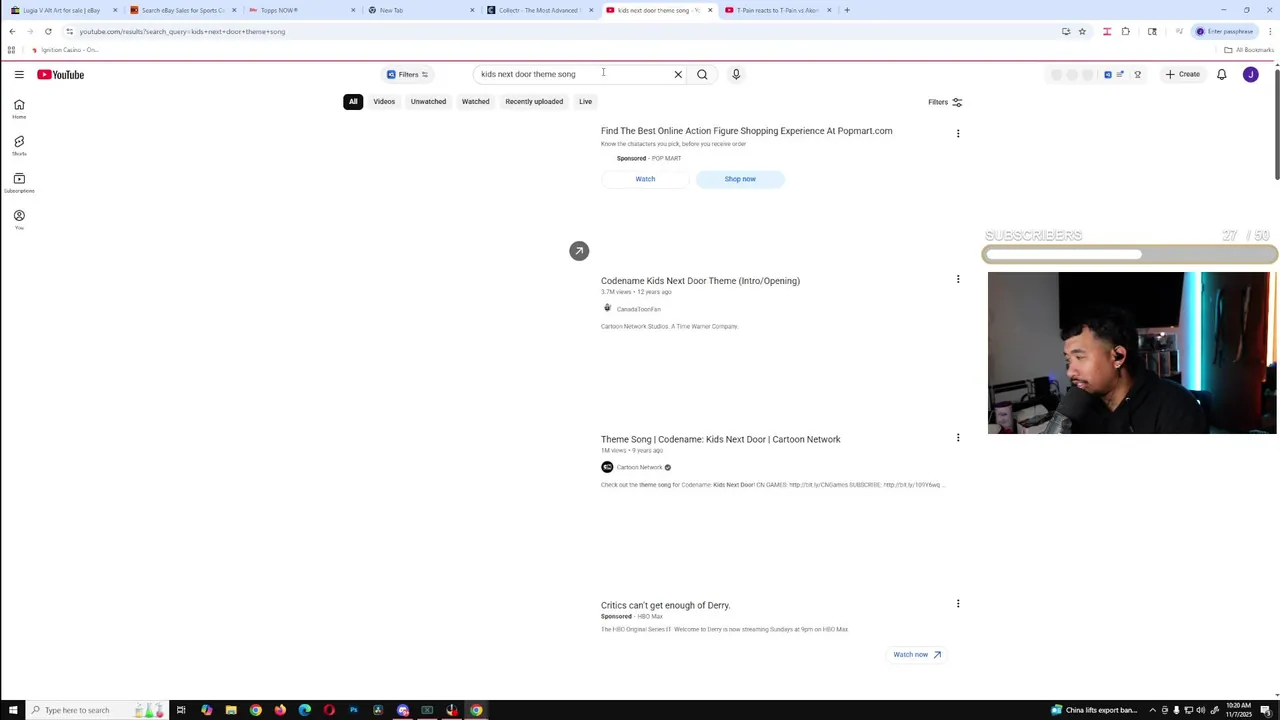Viewport: 1280px width, 720px height.
Task: Open Shorts in the left sidebar
Action: [19, 146]
